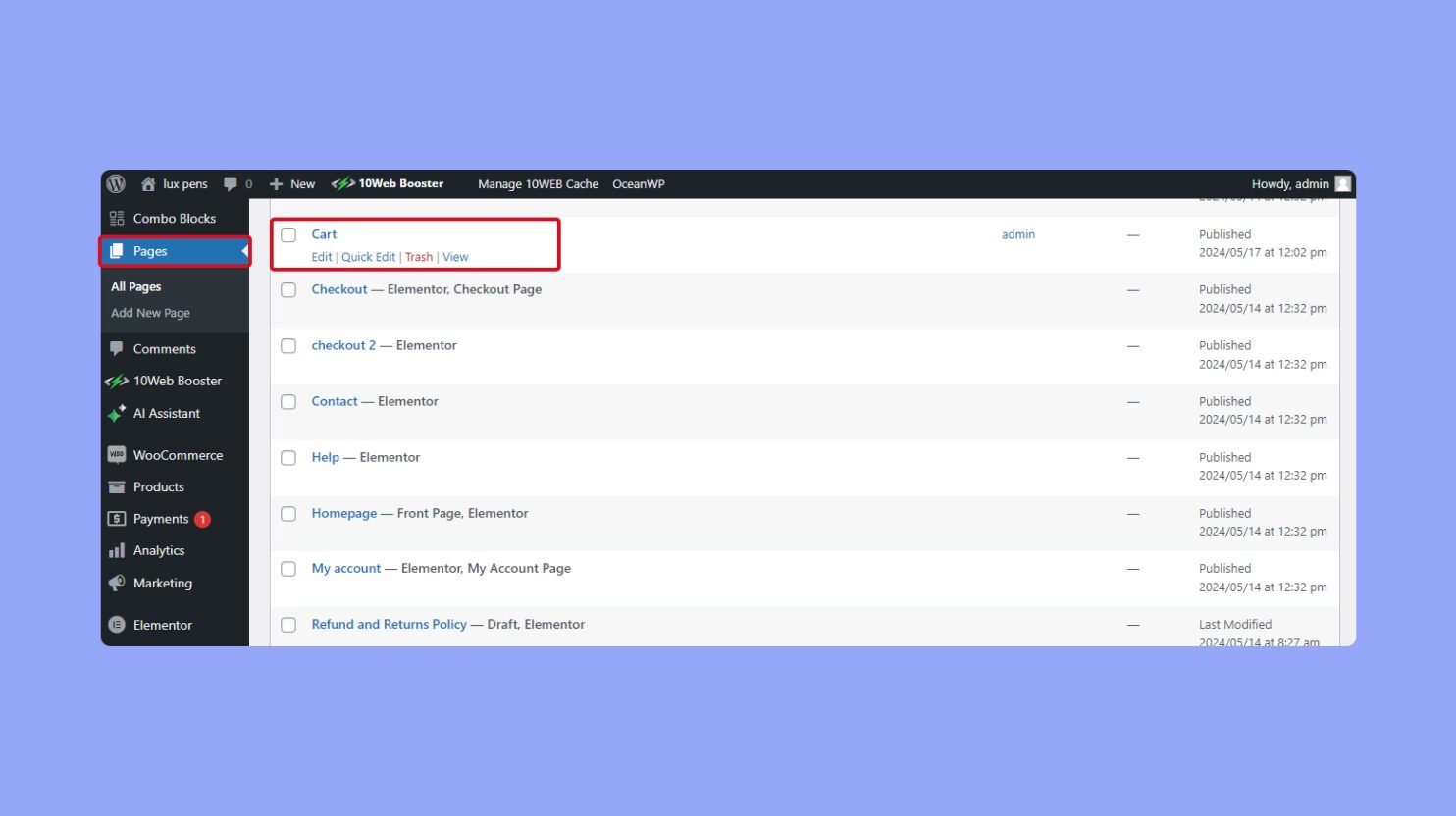This screenshot has width=1456, height=816.
Task: Move the Cart page to Trash
Action: click(419, 256)
